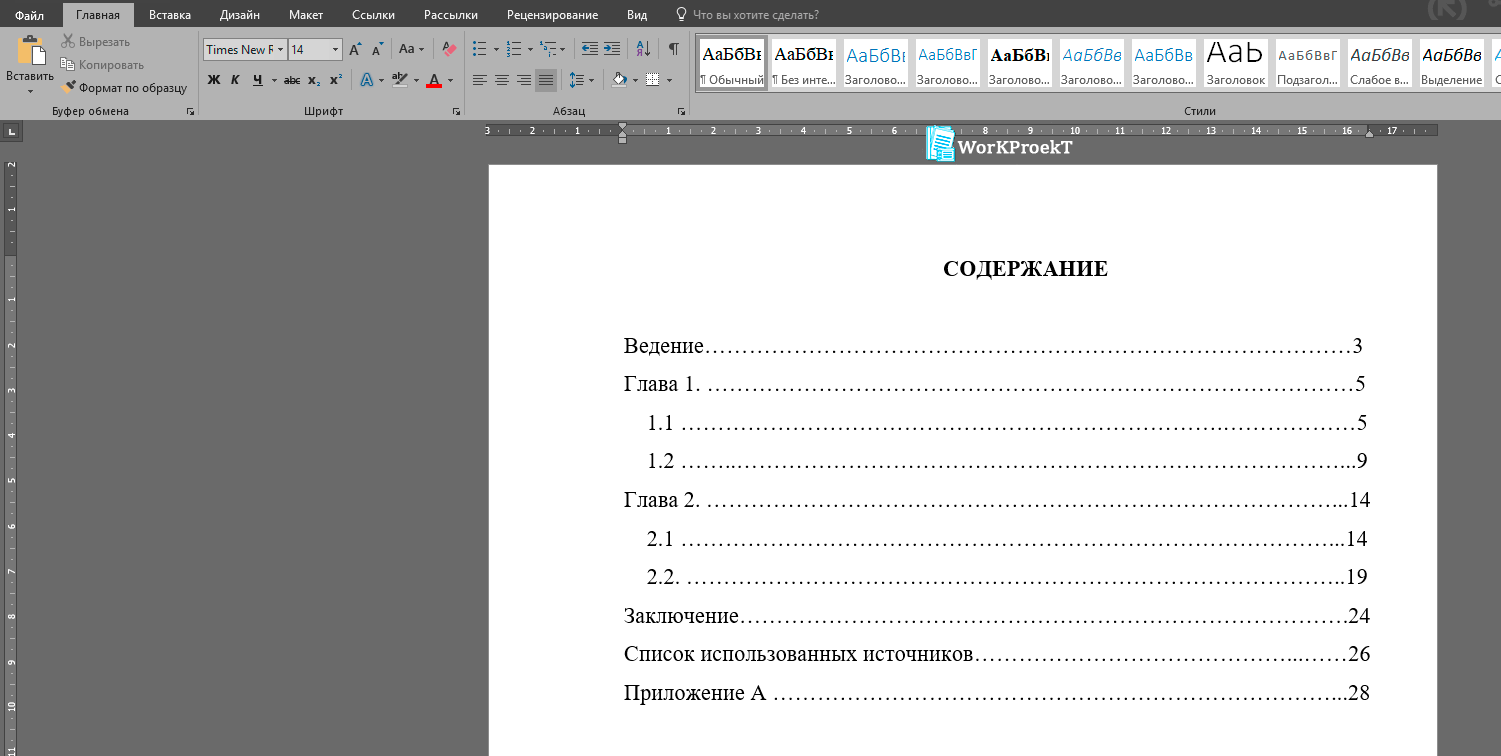Apply strikethrough formatting
This screenshot has width=1501, height=756.
pyautogui.click(x=291, y=80)
